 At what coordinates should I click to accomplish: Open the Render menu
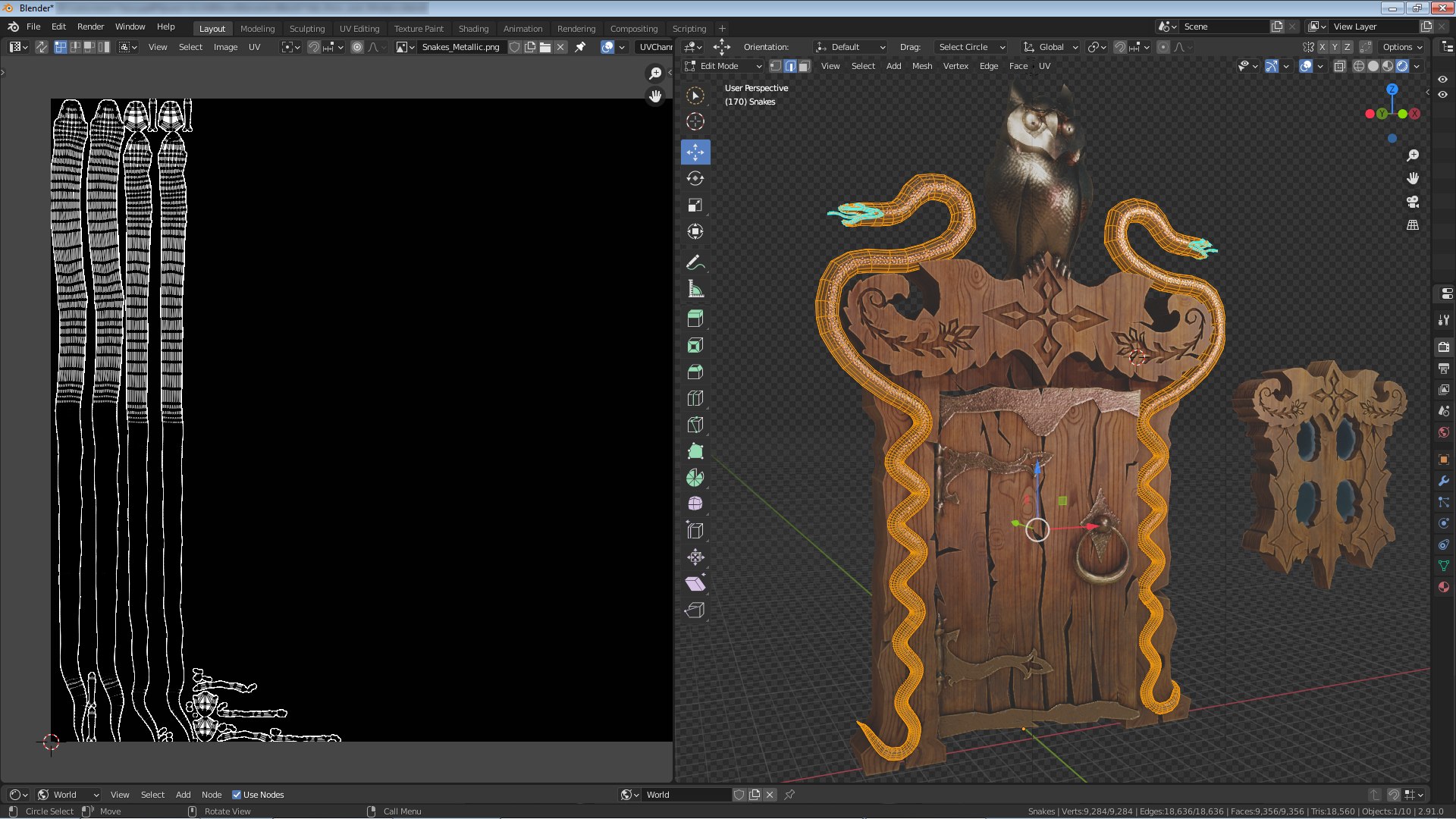[x=90, y=27]
